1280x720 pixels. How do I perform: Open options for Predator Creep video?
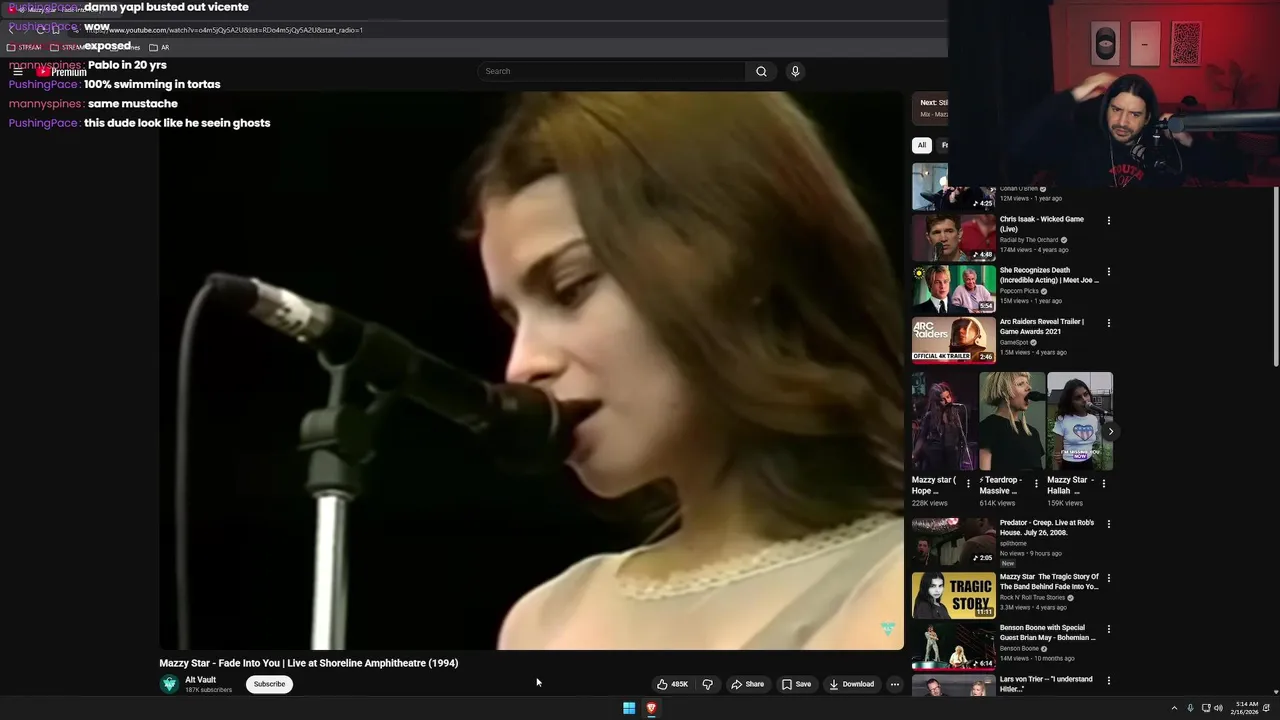pyautogui.click(x=1108, y=524)
